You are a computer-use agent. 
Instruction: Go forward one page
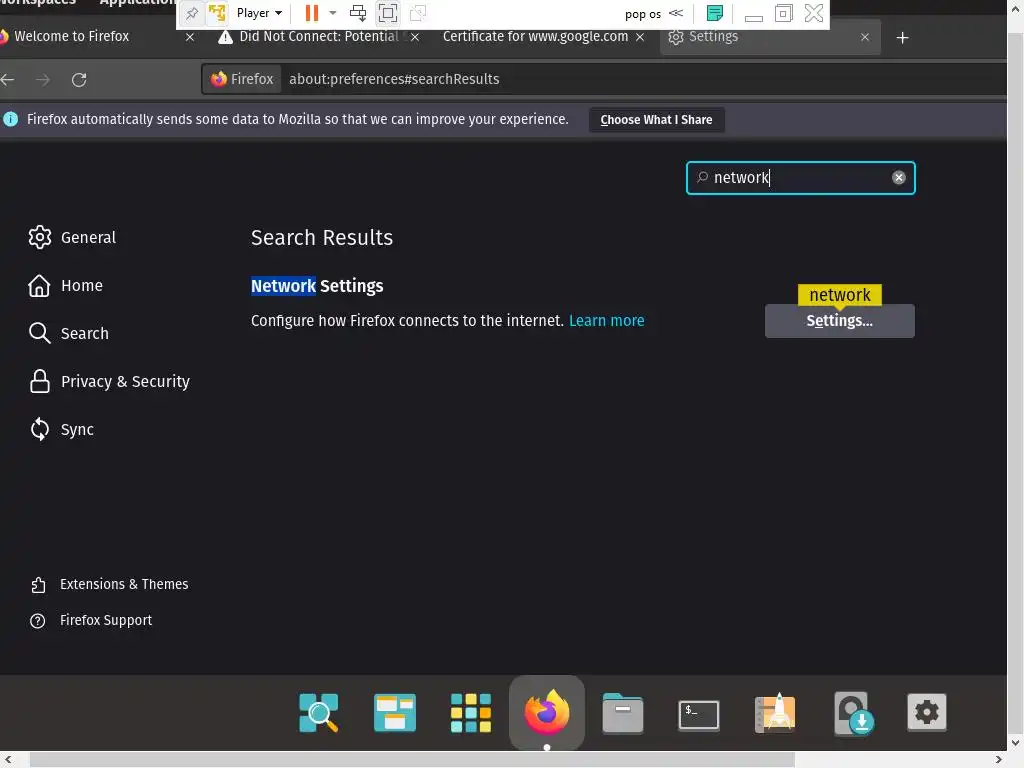coord(43,80)
